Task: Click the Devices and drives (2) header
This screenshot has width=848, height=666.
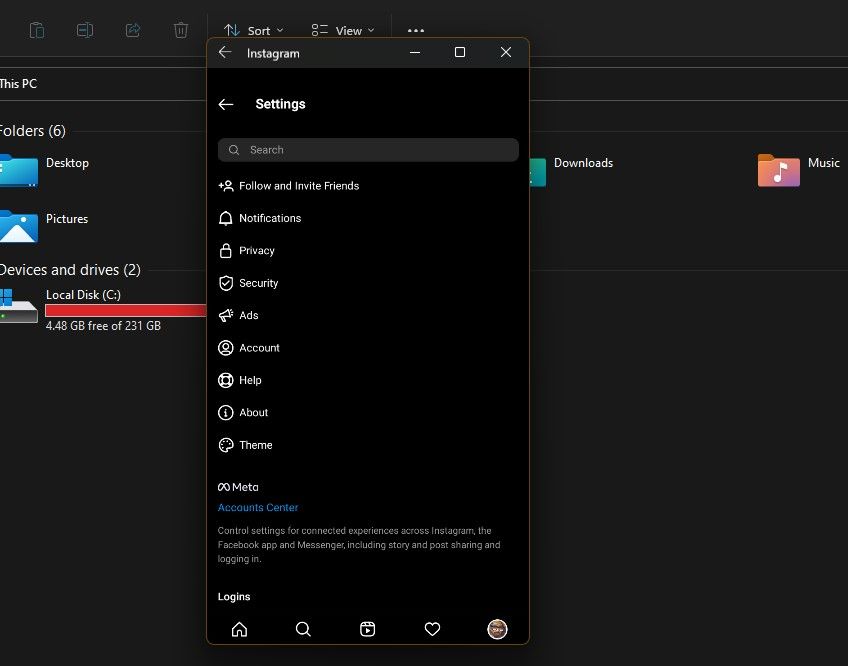Action: [x=70, y=269]
